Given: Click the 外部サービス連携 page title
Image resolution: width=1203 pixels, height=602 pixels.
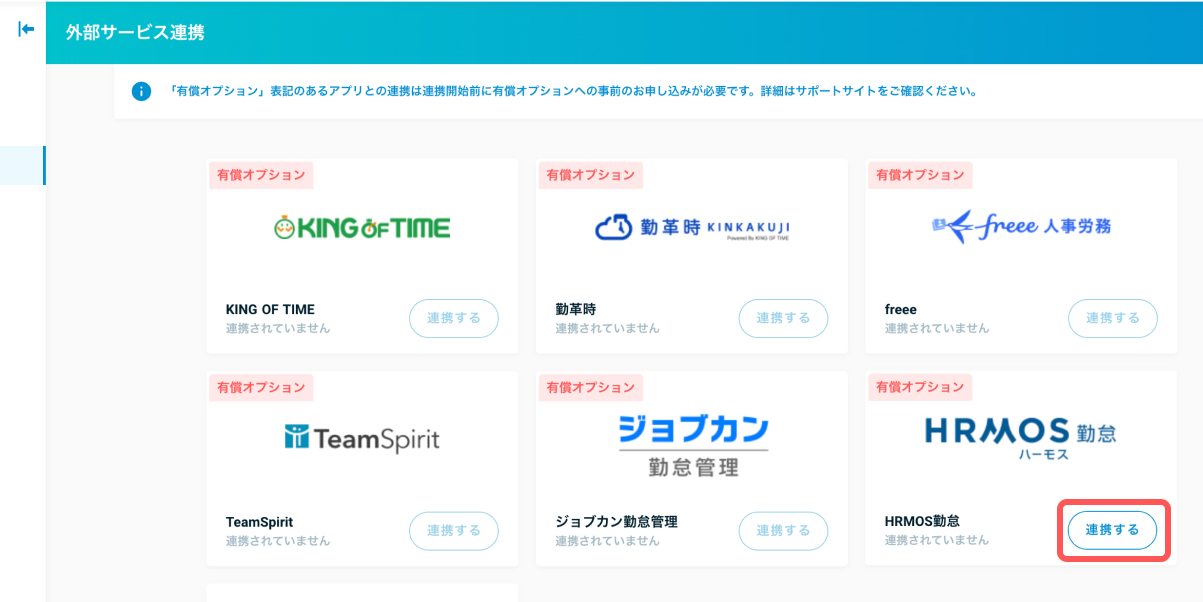Looking at the screenshot, I should [135, 33].
